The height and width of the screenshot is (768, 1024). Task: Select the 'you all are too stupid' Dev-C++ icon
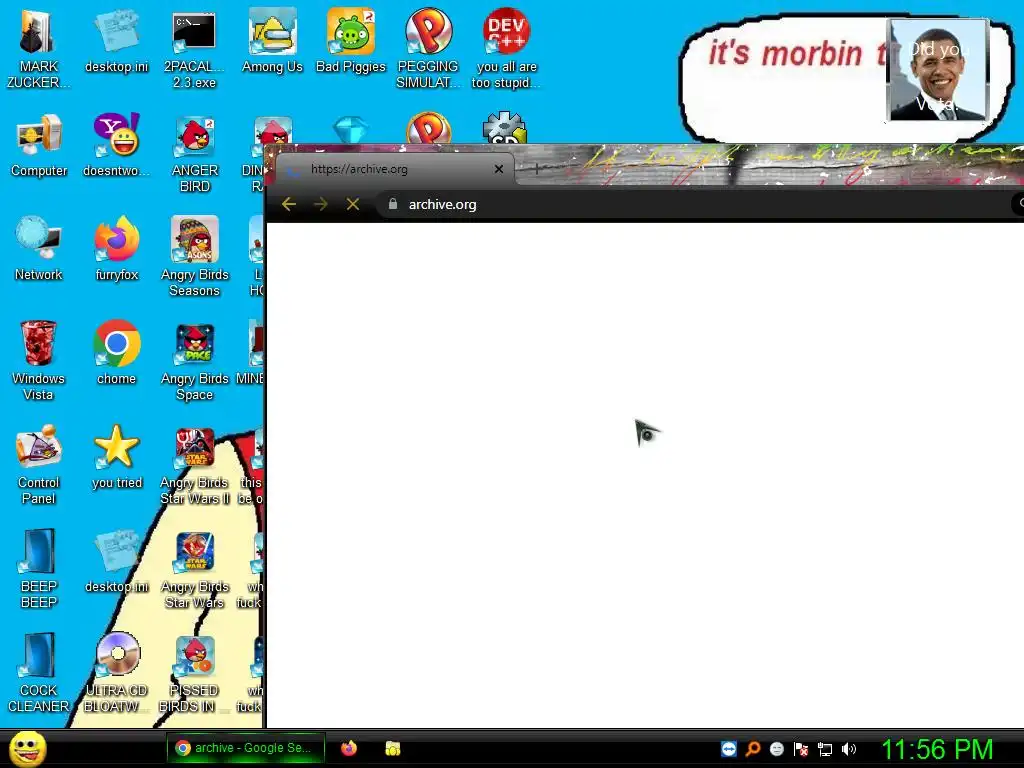(506, 50)
